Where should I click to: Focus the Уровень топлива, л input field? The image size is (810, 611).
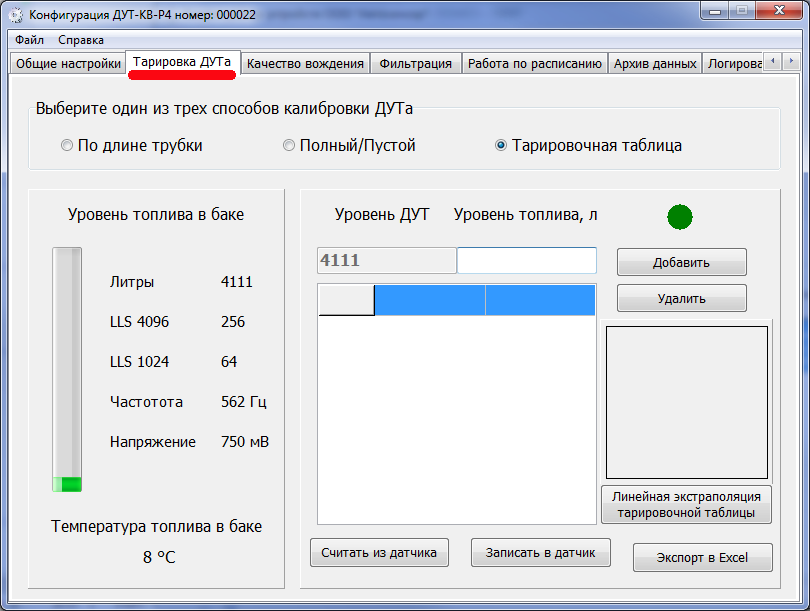point(527,260)
